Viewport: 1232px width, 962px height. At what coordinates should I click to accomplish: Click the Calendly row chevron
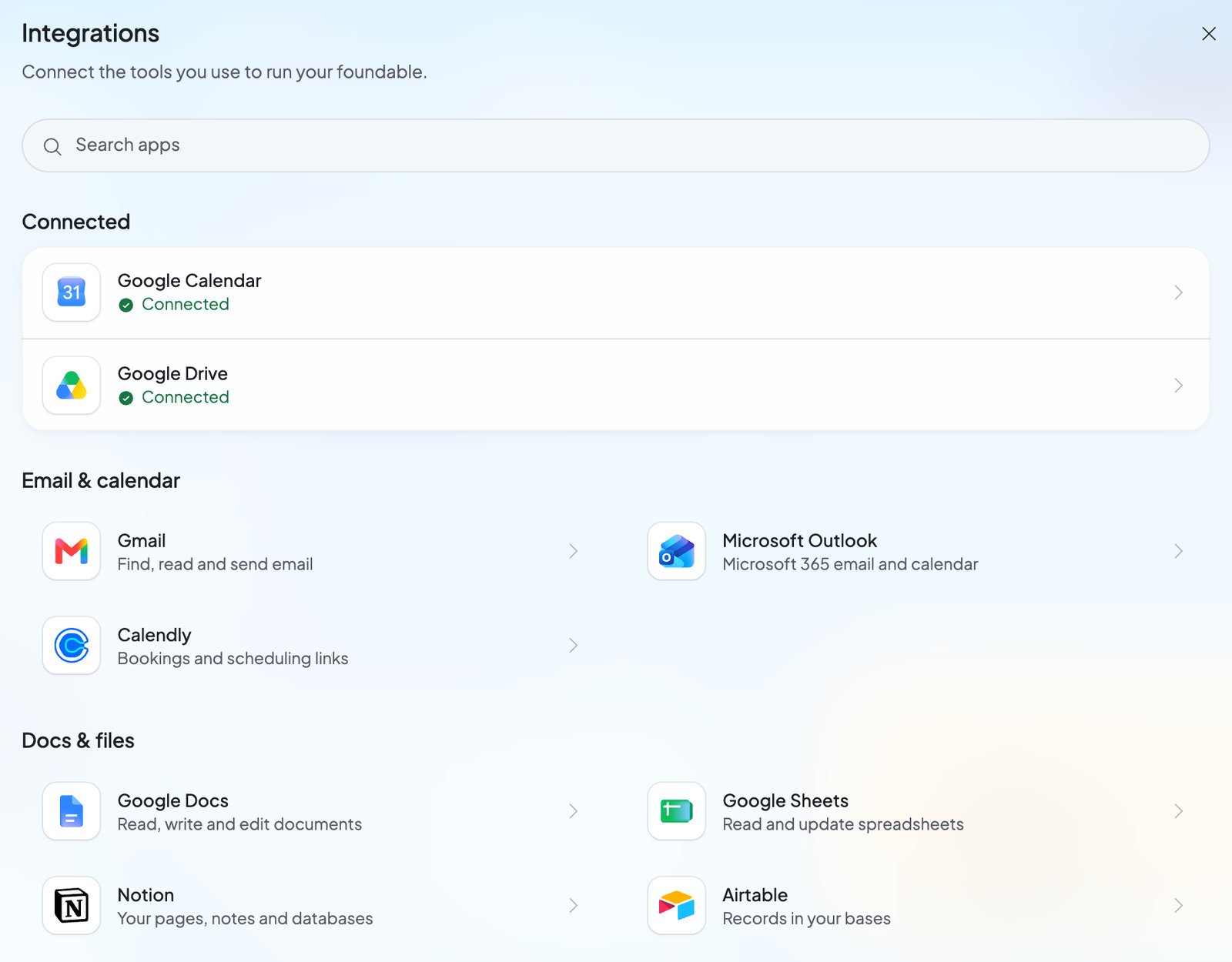click(573, 646)
